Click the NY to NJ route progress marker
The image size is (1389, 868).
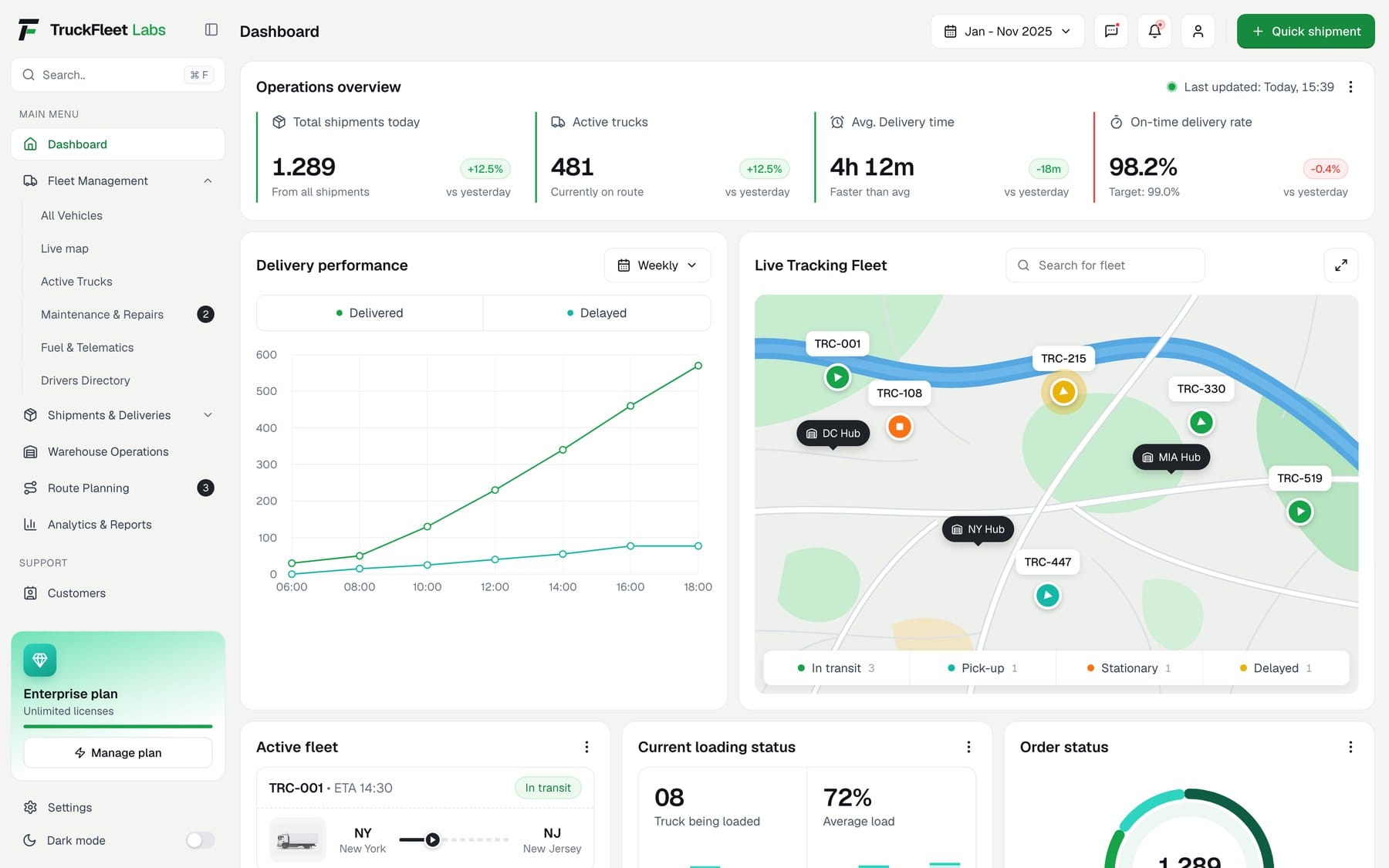pos(433,839)
